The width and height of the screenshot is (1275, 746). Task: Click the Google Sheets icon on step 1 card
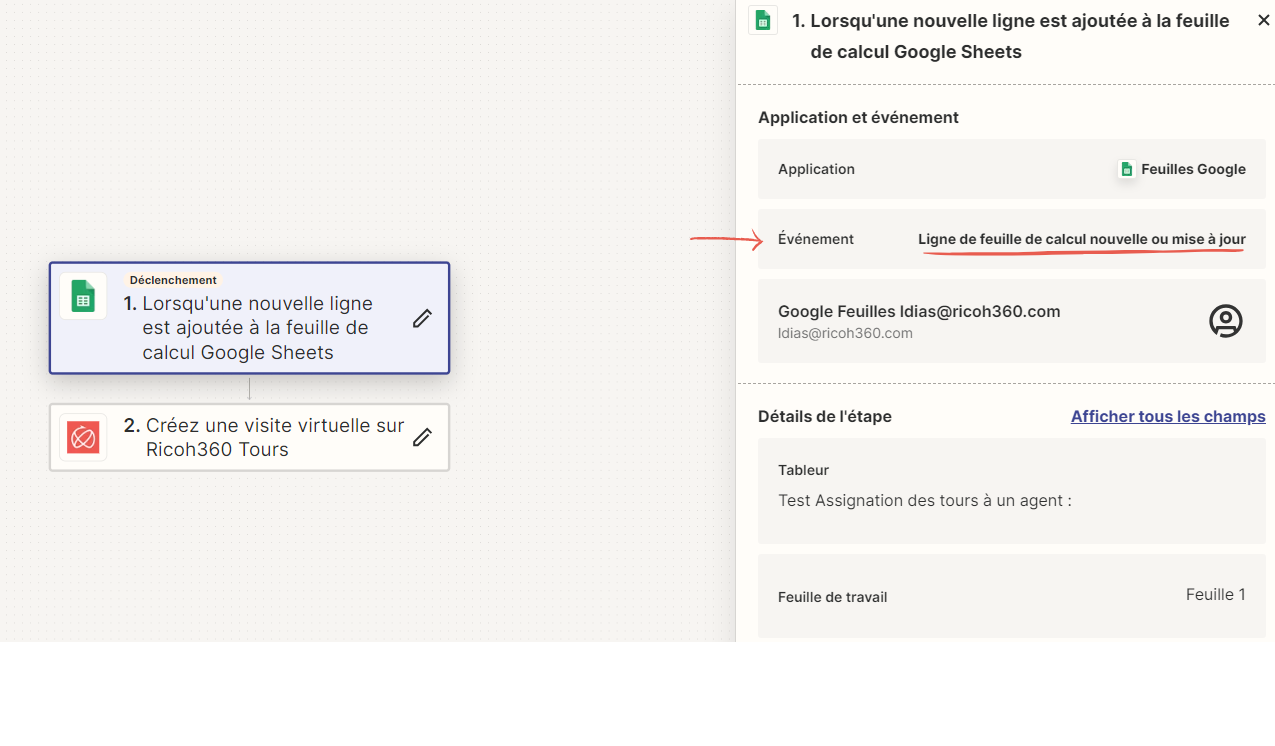click(83, 297)
